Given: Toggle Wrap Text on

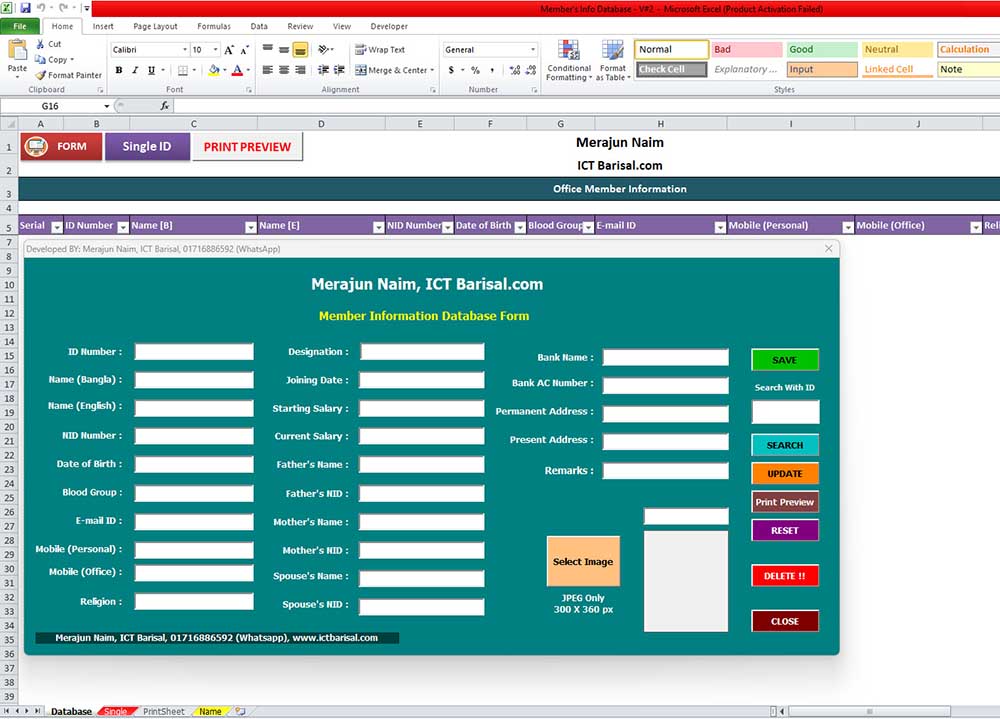Looking at the screenshot, I should pyautogui.click(x=380, y=49).
